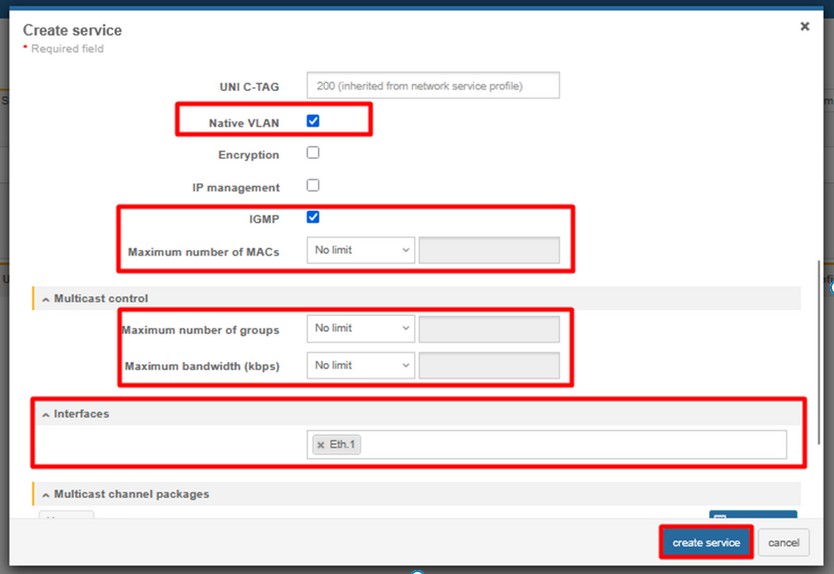The height and width of the screenshot is (574, 834).
Task: Collapse the Multicast control section
Action: (46, 299)
